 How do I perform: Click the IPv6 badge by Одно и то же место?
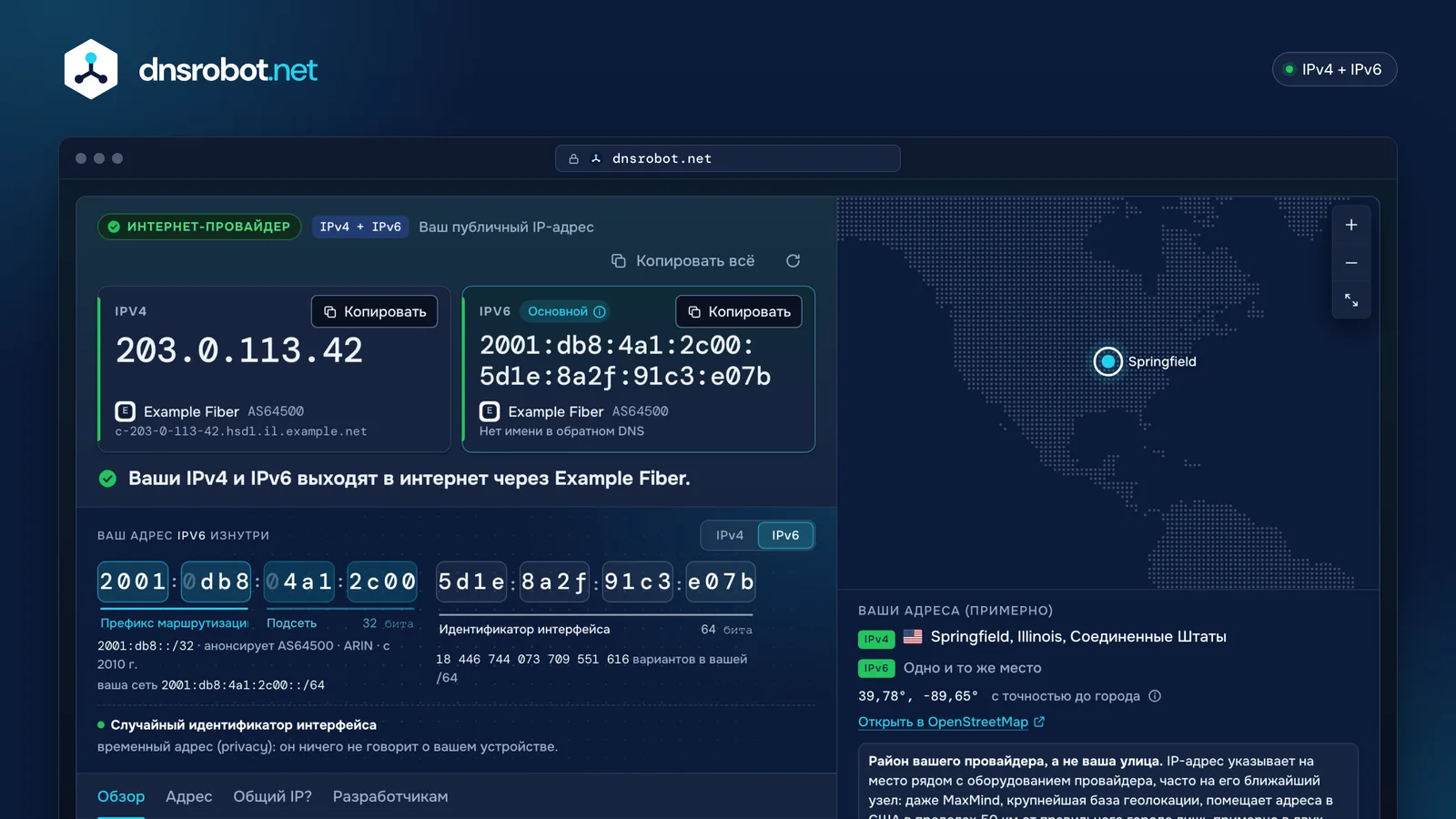(x=876, y=668)
